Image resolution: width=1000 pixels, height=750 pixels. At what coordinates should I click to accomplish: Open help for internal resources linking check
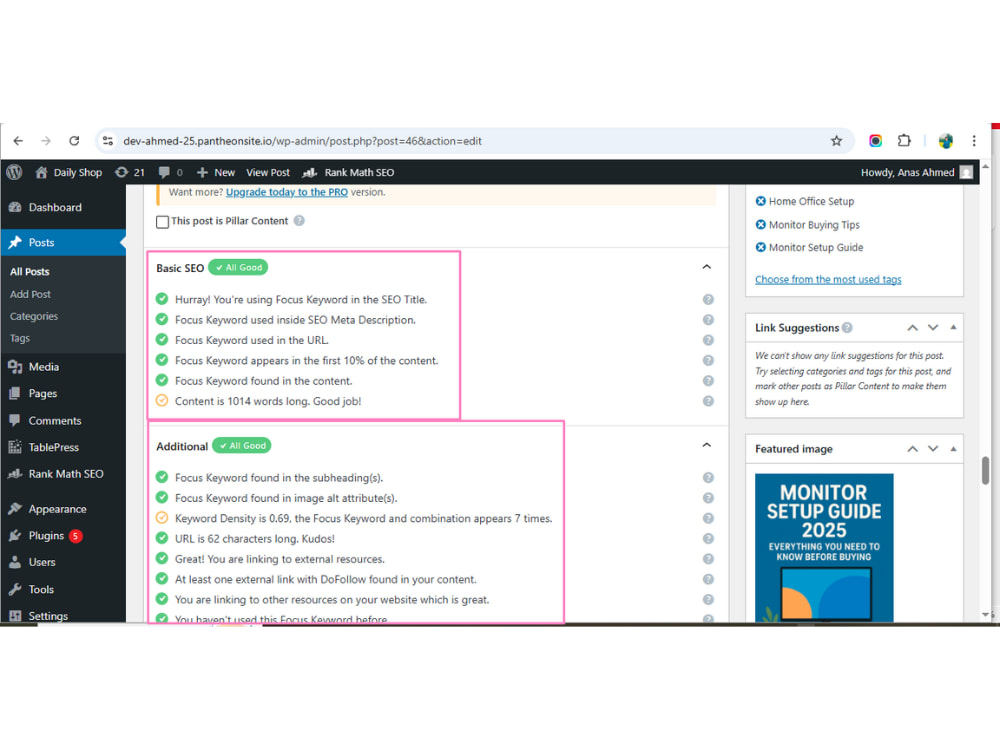[x=708, y=599]
